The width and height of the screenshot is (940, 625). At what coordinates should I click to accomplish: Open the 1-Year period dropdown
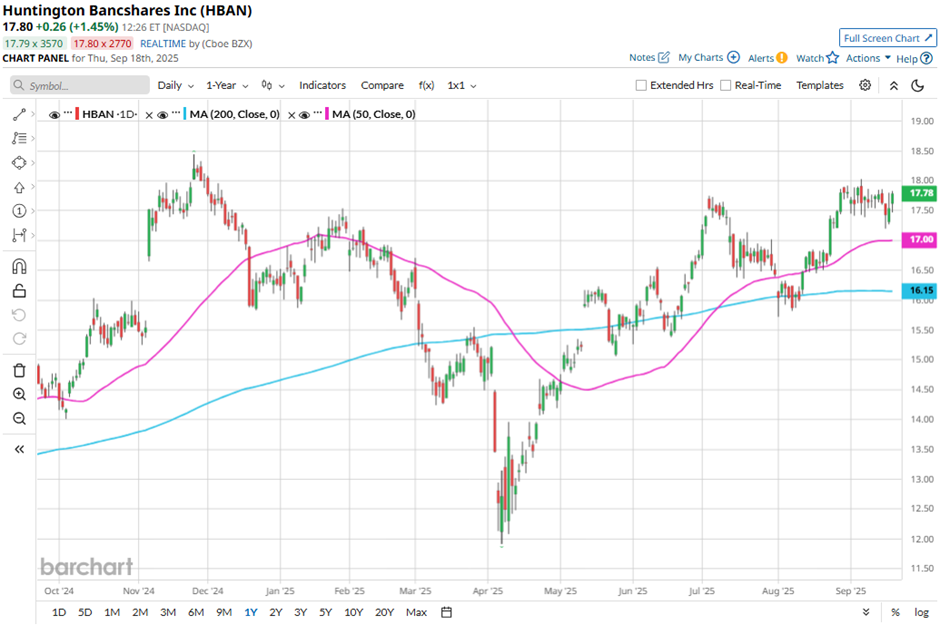227,86
